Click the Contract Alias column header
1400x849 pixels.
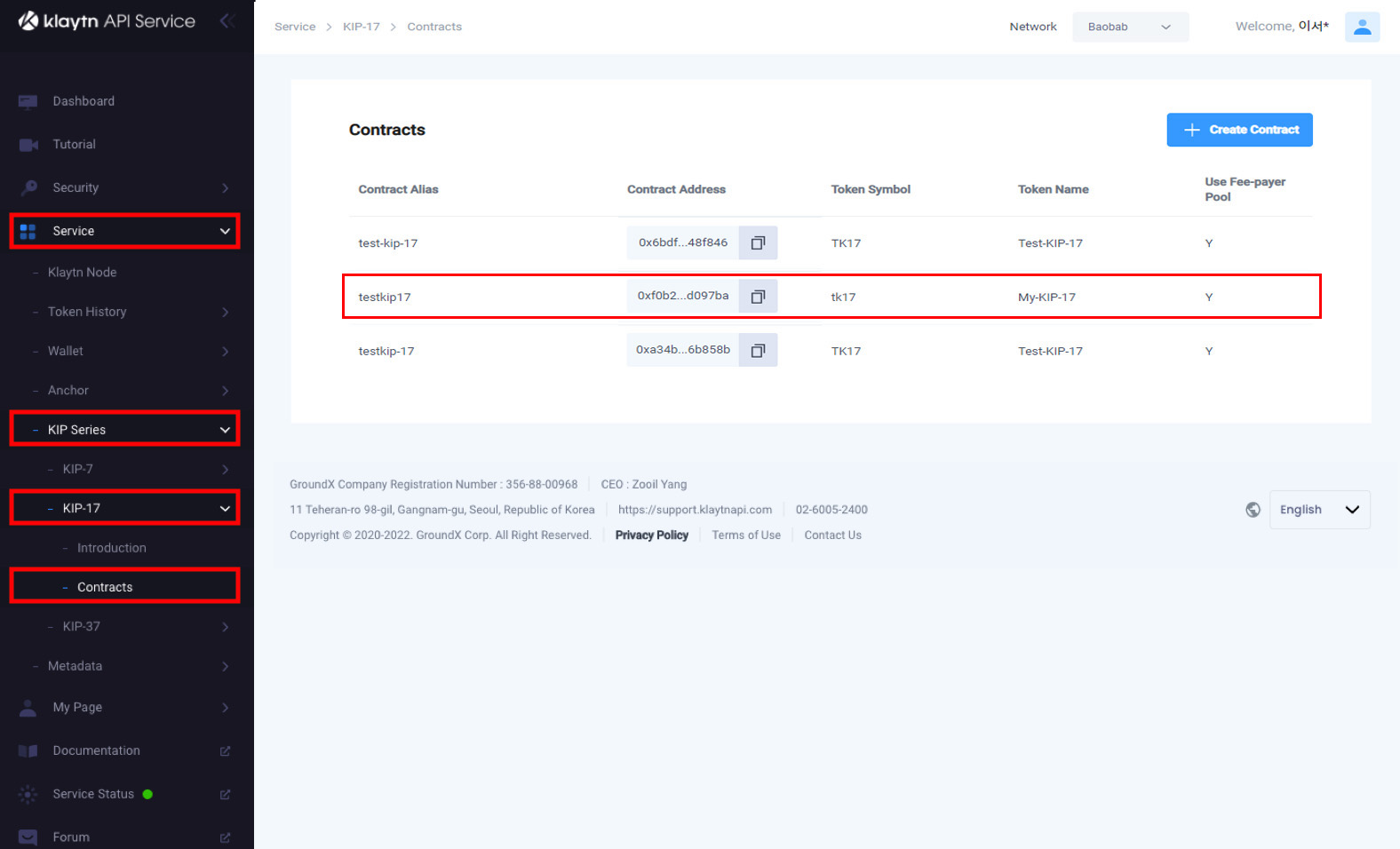398,189
